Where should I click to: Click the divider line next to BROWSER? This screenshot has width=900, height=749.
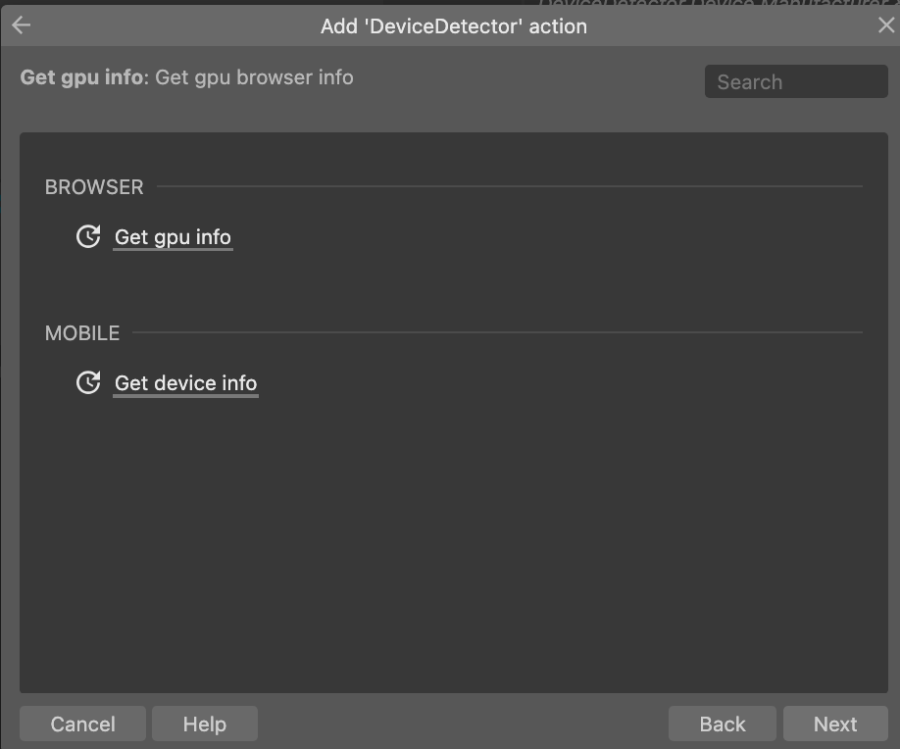click(510, 186)
